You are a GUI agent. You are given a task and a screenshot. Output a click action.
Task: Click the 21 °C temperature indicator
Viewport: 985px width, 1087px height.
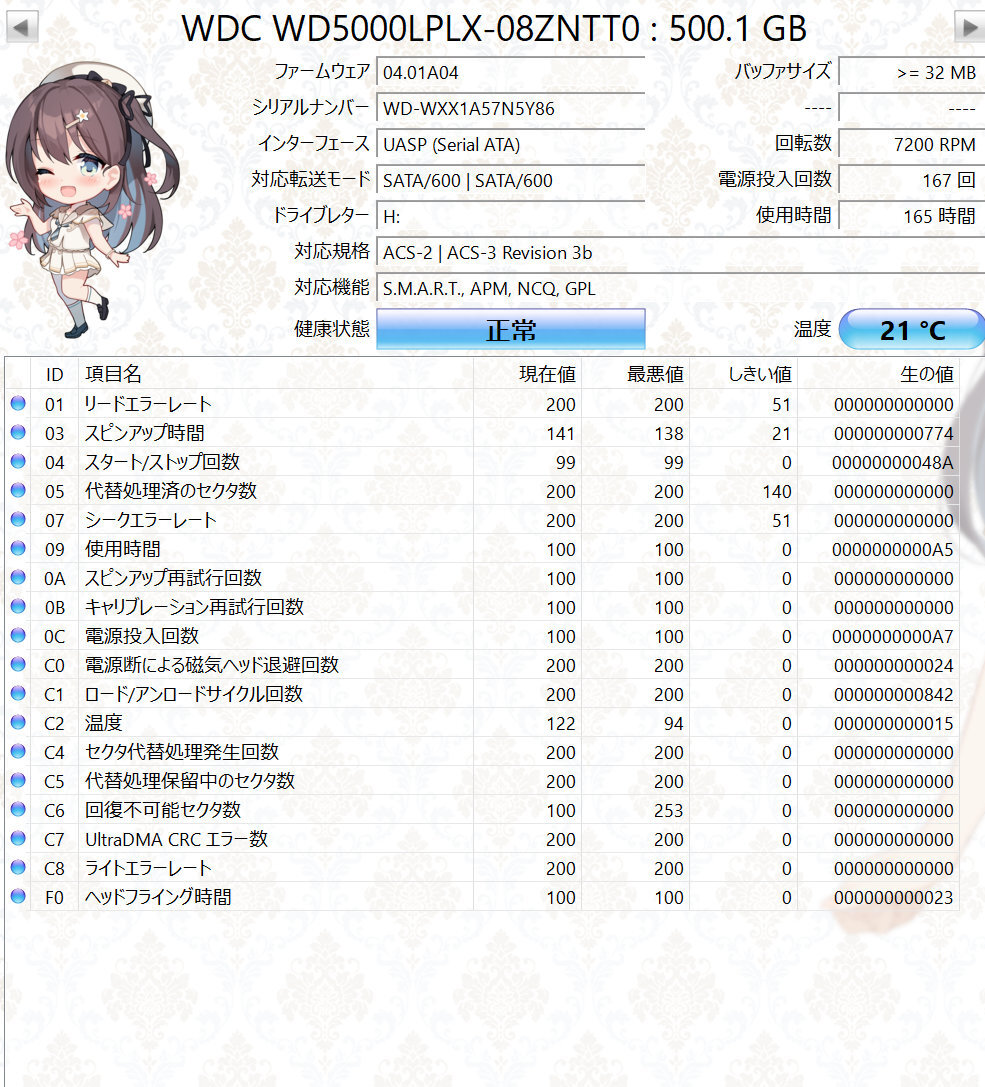tap(912, 329)
